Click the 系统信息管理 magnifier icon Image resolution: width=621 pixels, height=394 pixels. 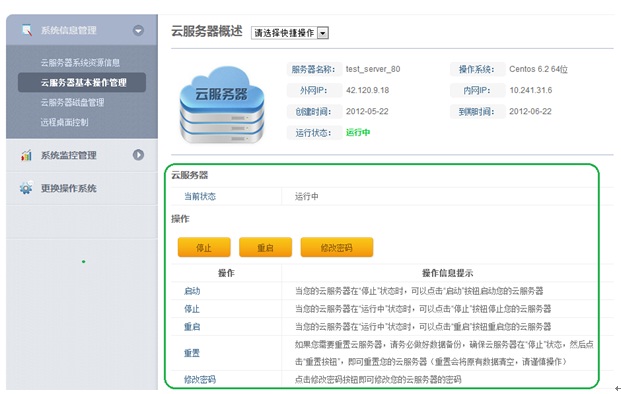[x=27, y=30]
